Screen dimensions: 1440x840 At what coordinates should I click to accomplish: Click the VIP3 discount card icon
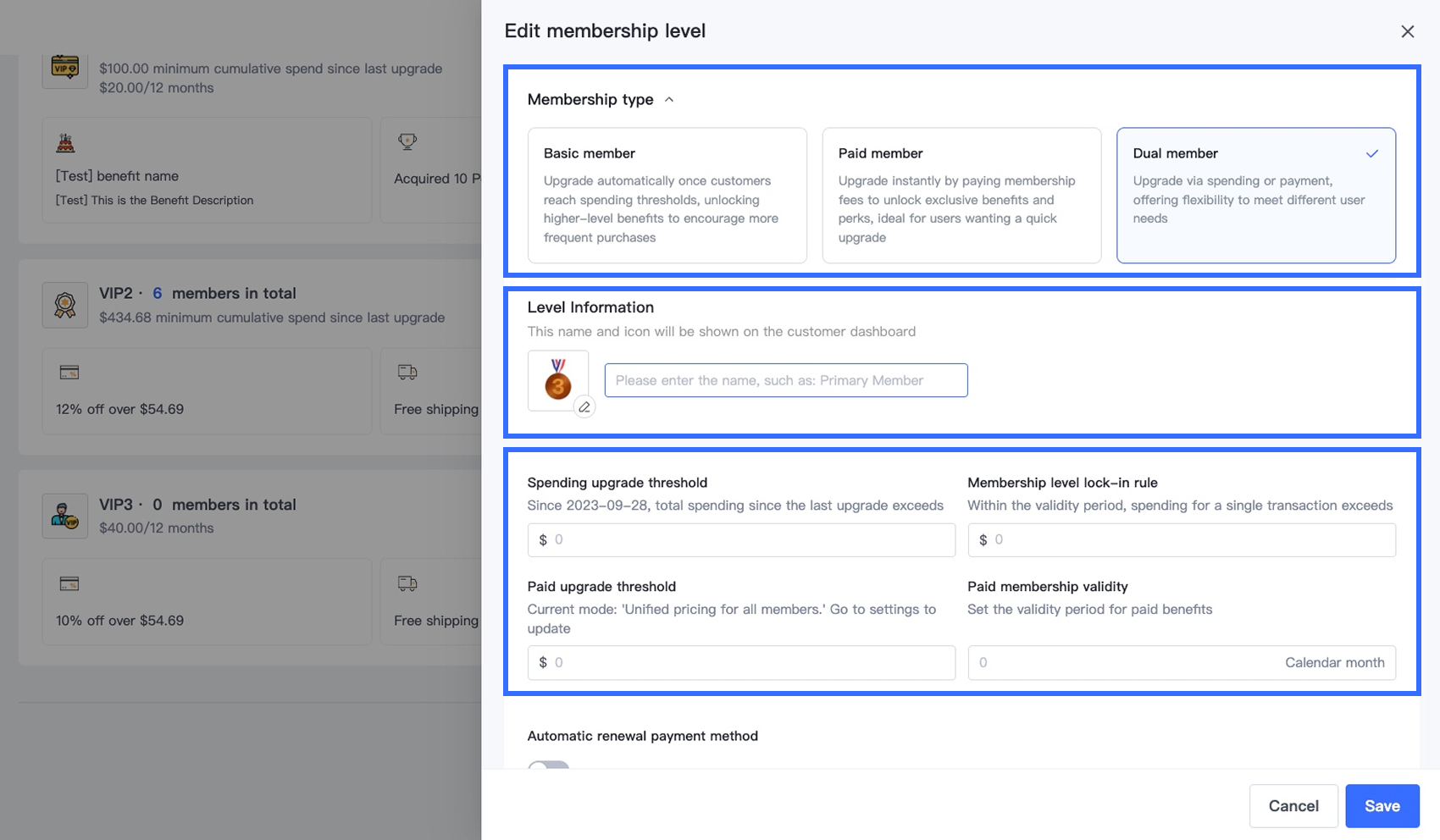coord(69,583)
